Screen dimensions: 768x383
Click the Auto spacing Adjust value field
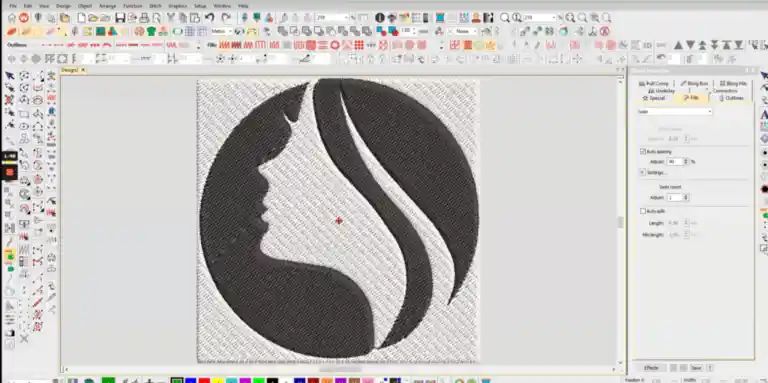point(674,162)
